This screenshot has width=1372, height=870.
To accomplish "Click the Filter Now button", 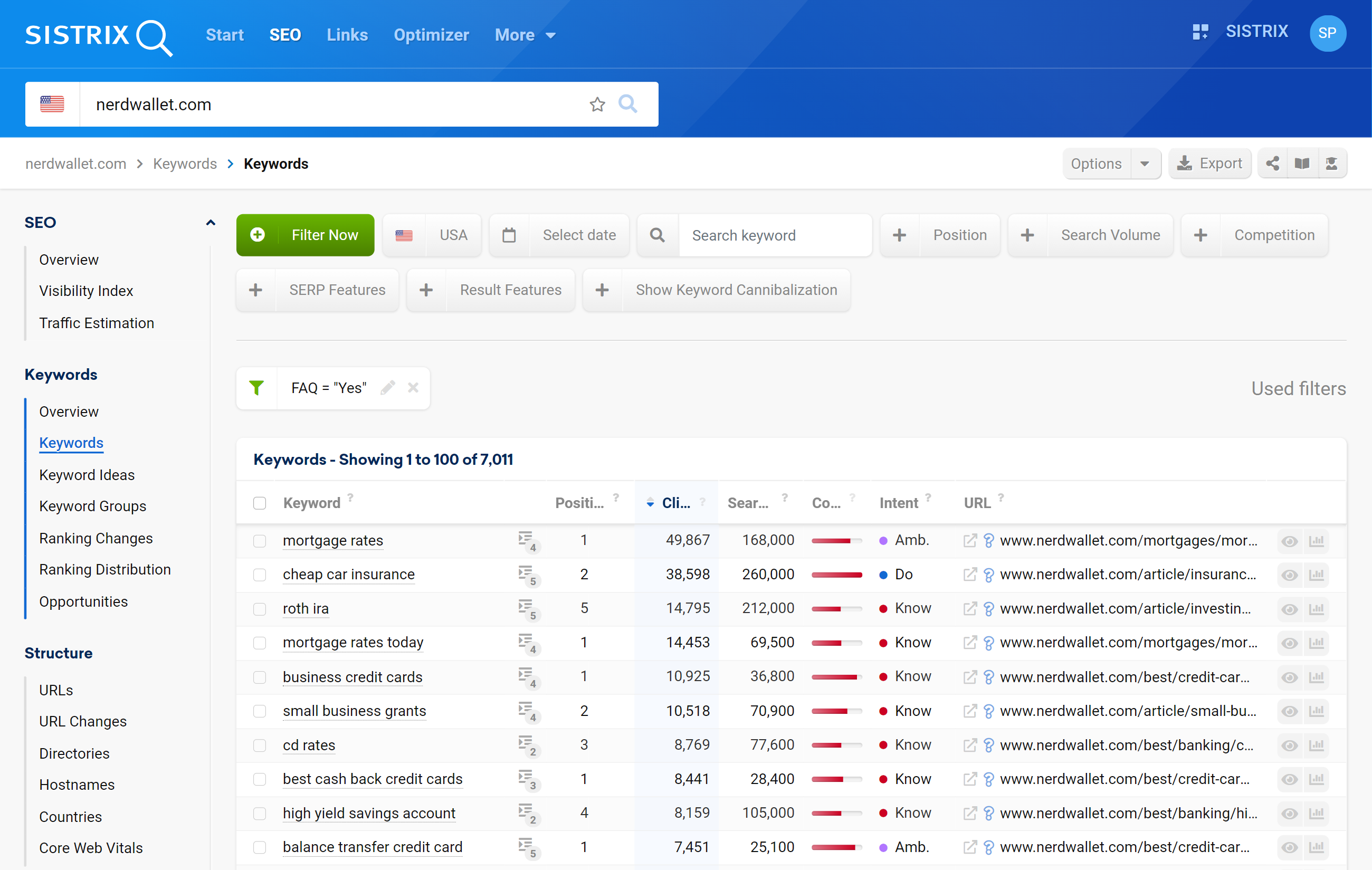I will tap(305, 234).
